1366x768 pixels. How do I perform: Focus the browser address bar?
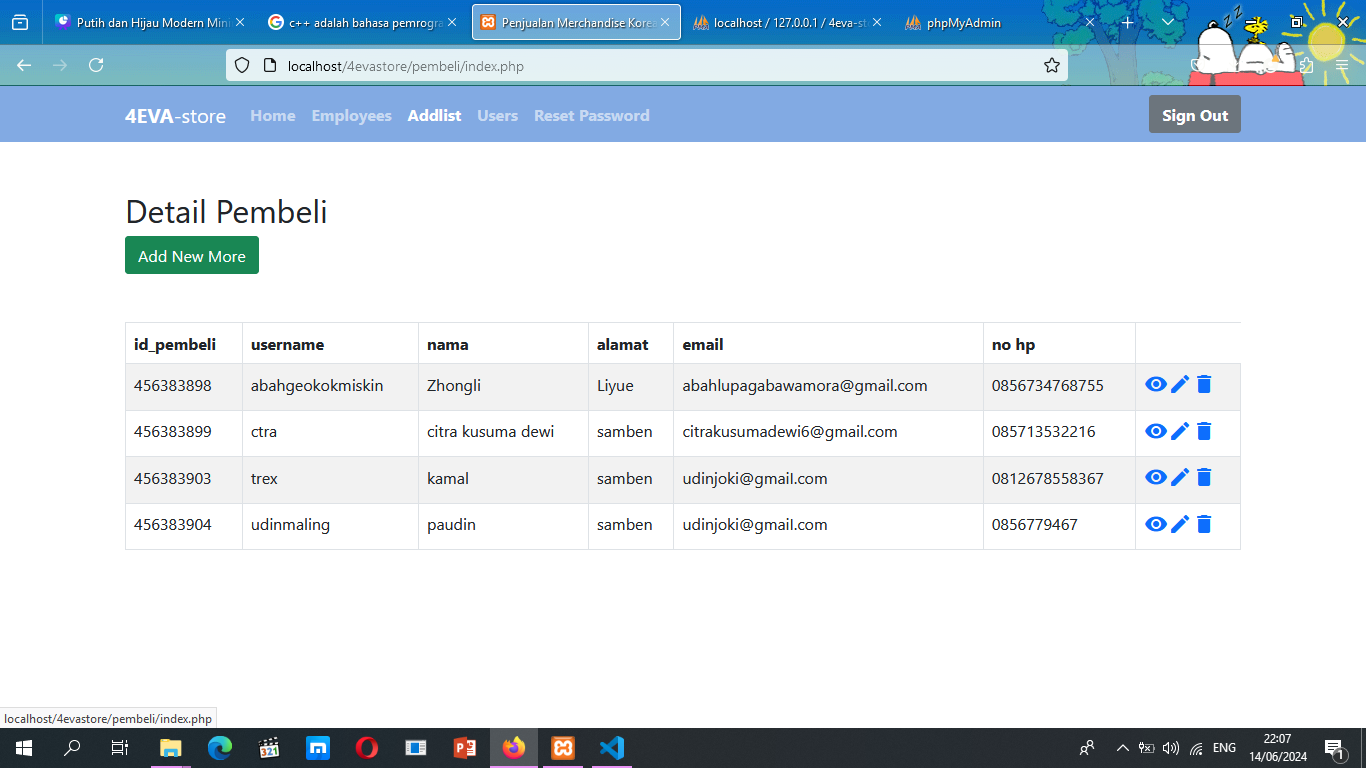[x=640, y=66]
